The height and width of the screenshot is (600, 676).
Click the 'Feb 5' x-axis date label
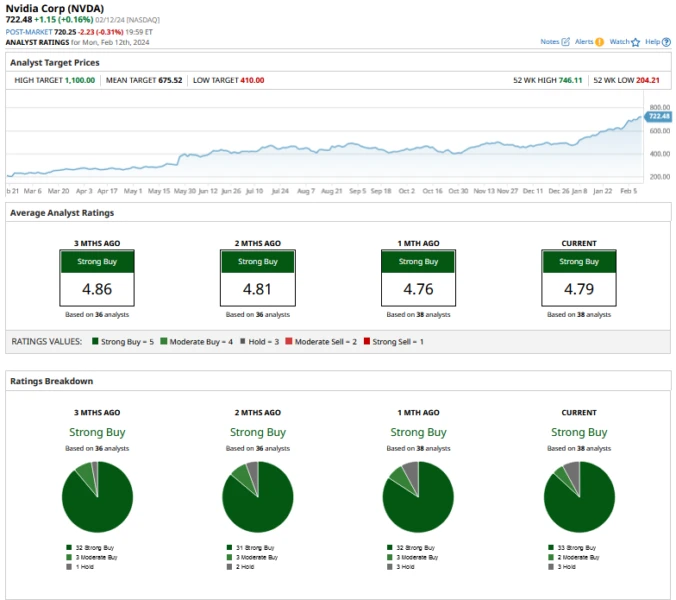(629, 191)
